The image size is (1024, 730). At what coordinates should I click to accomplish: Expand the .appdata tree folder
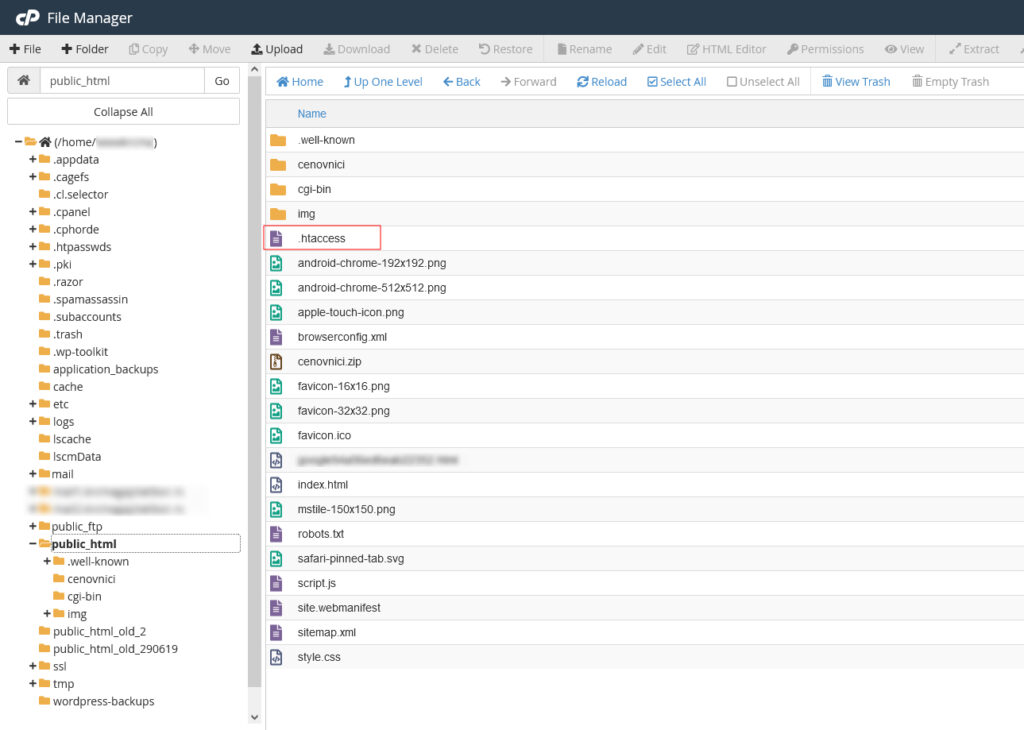[33, 159]
